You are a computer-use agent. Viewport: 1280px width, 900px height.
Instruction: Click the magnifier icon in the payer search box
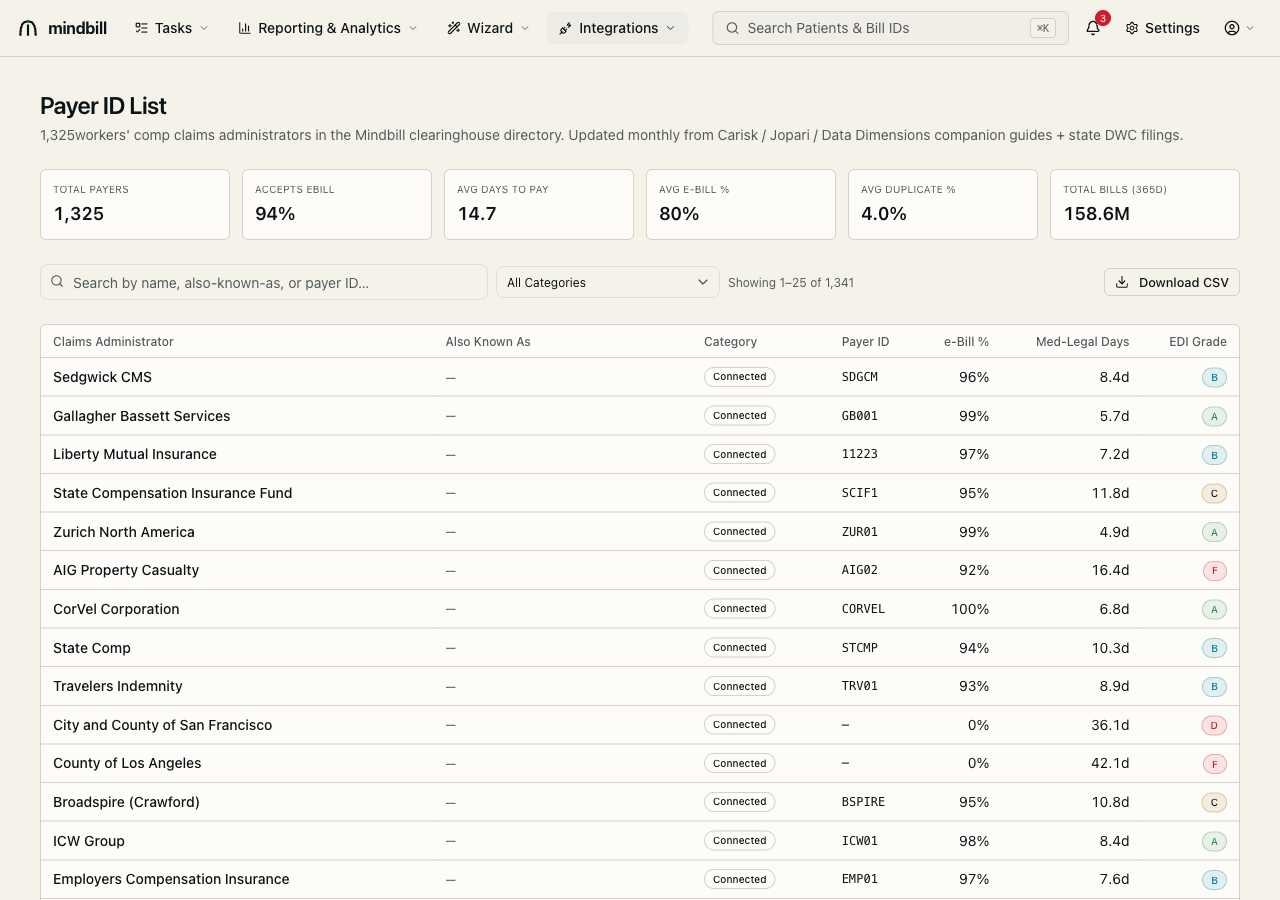tap(57, 282)
